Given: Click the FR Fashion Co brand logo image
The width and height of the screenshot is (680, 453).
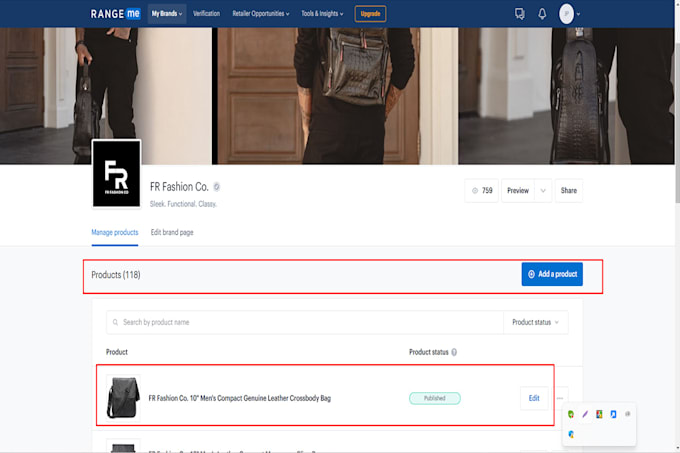Looking at the screenshot, I should pos(116,173).
